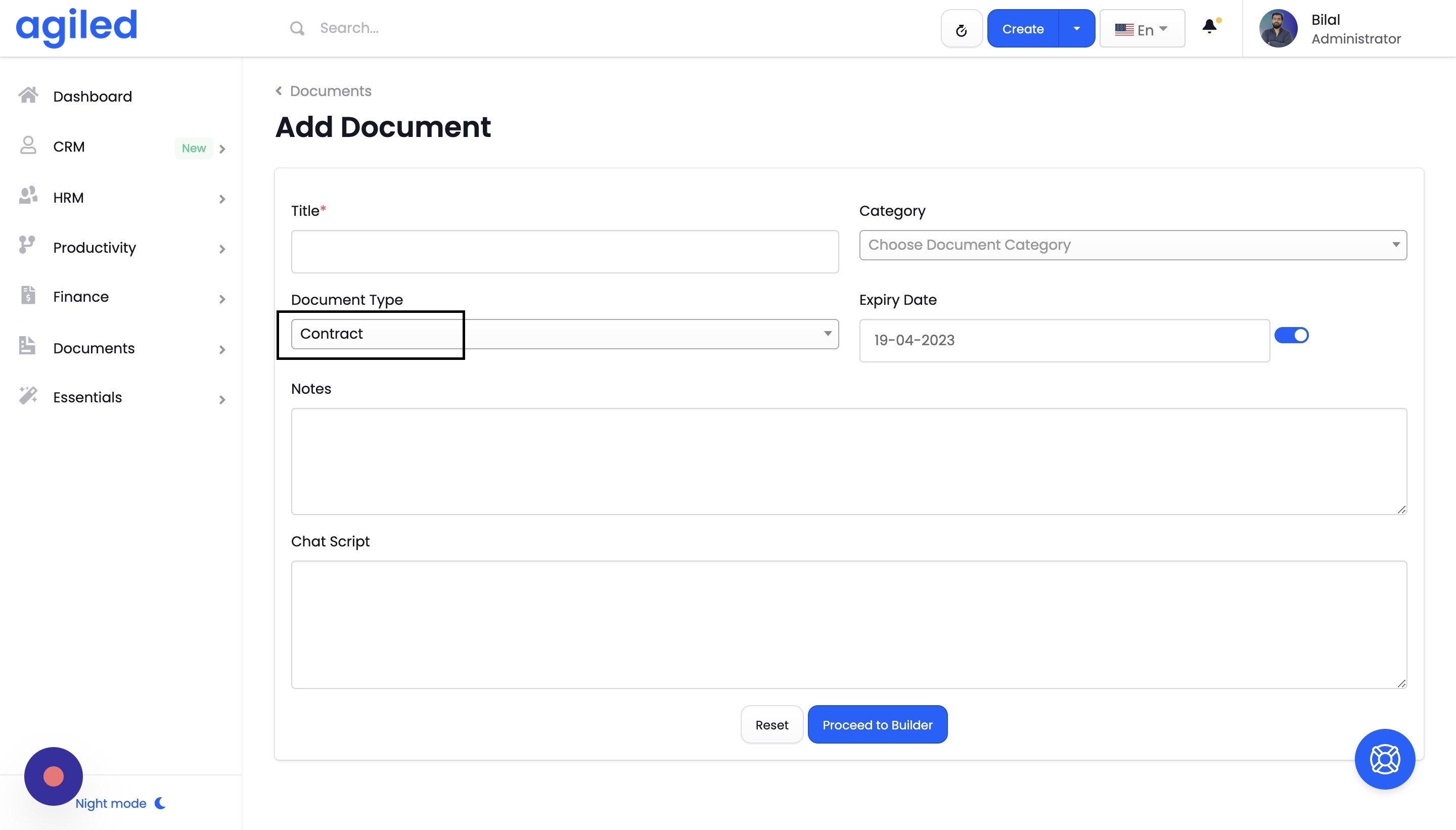This screenshot has height=830, width=1456.
Task: Click the Essentials magic wand icon
Action: tap(28, 396)
